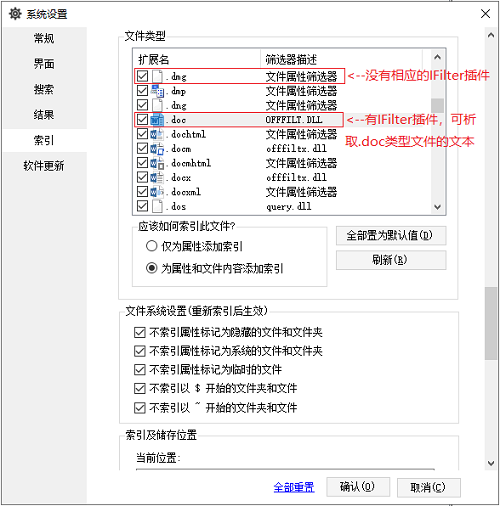Viewport: 500px width, 506px height.
Task: Toggle 不索引属性标记为系统的文件和文件夹
Action: click(140, 351)
